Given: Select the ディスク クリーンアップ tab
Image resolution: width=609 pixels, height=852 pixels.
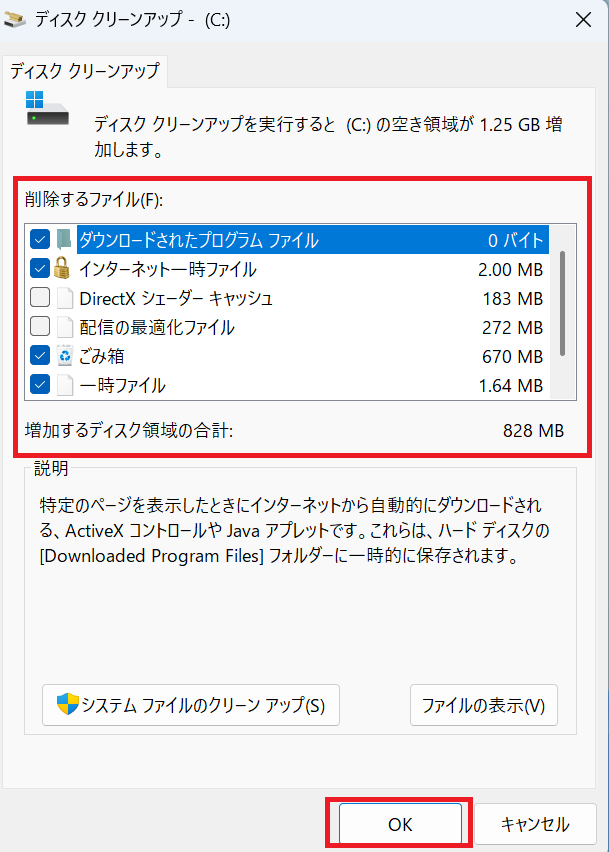Looking at the screenshot, I should click(84, 71).
